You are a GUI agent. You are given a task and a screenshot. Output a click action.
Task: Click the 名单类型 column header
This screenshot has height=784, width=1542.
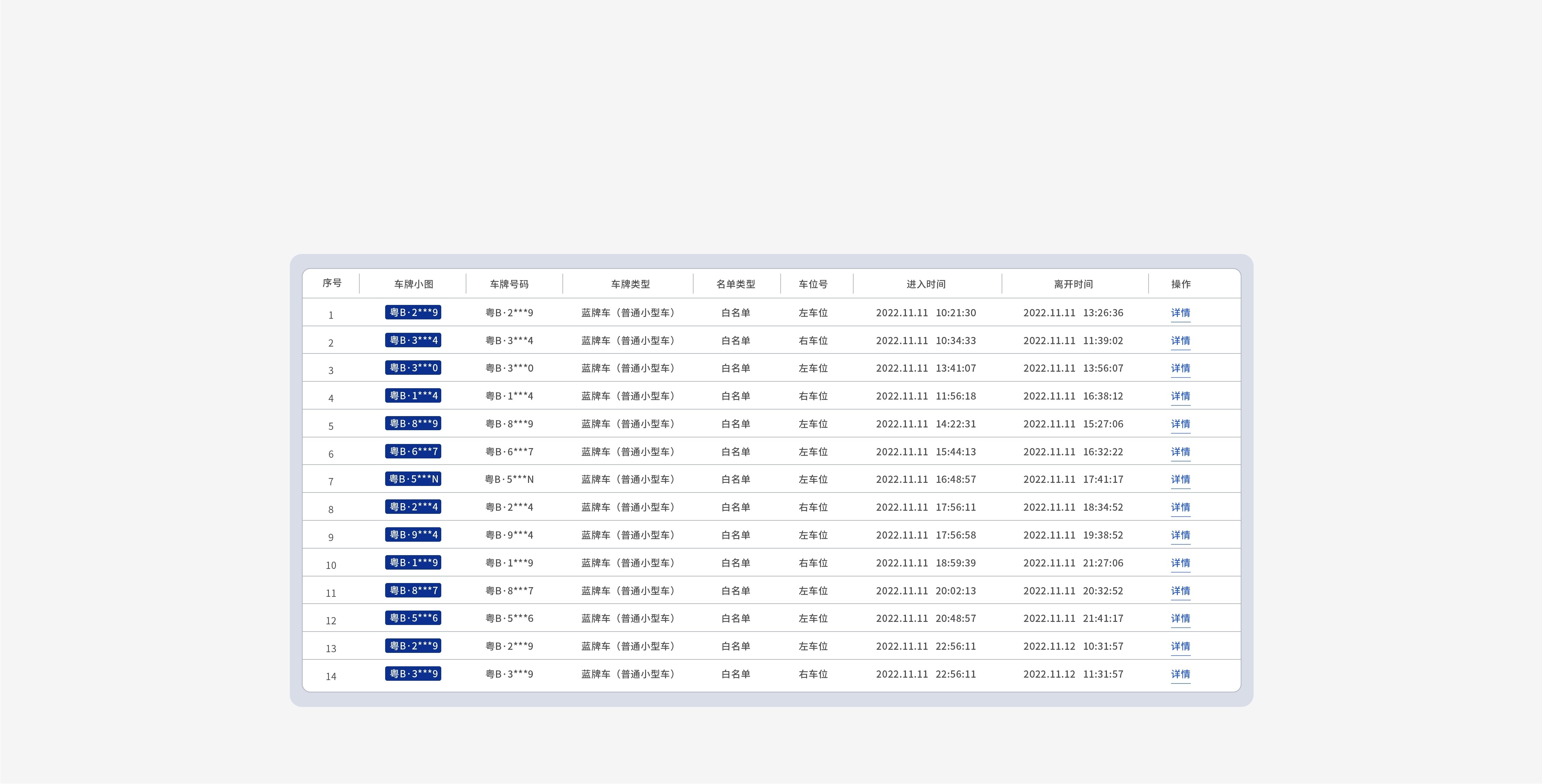(x=736, y=284)
